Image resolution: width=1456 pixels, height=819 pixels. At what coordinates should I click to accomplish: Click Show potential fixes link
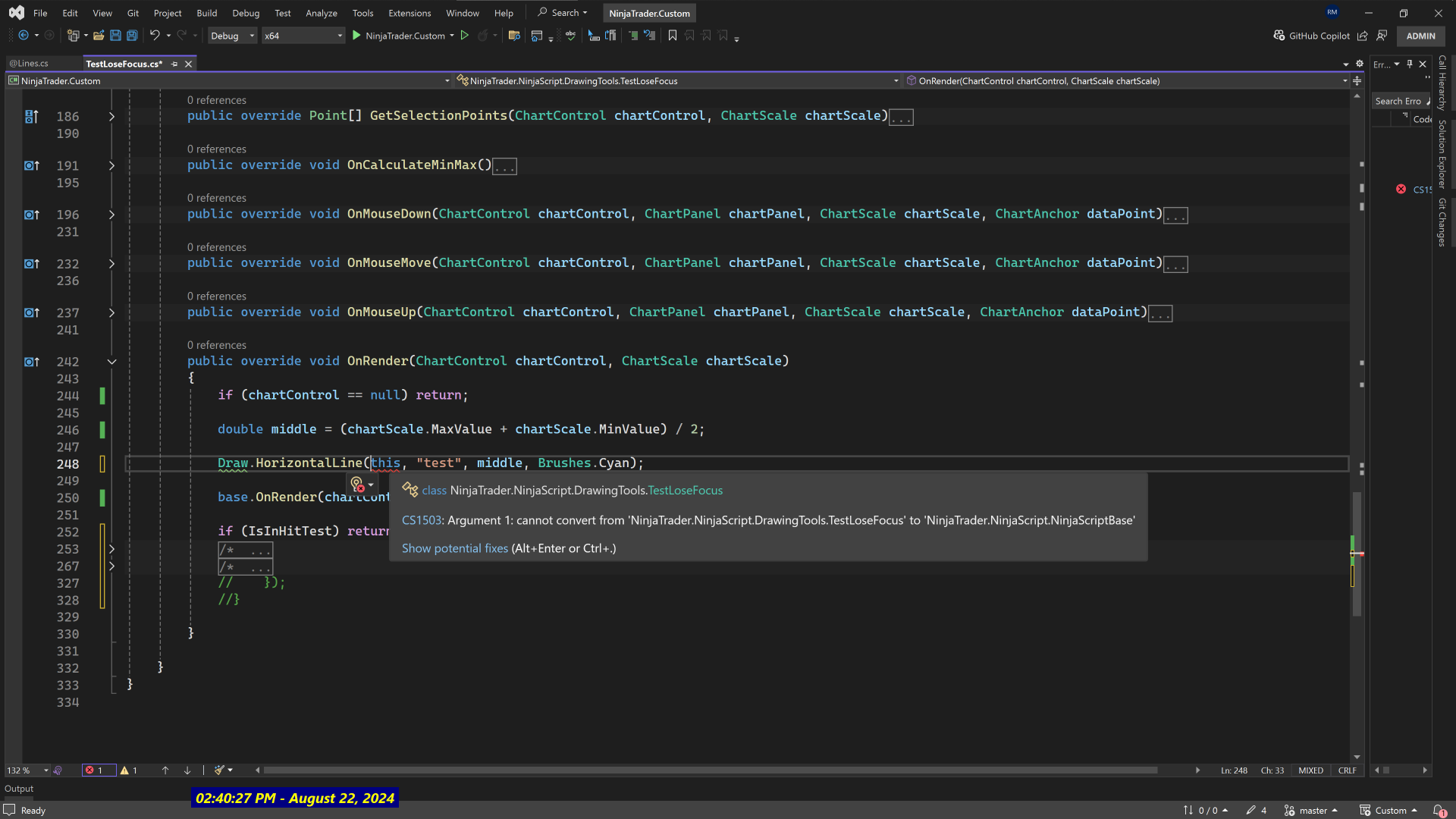click(454, 548)
